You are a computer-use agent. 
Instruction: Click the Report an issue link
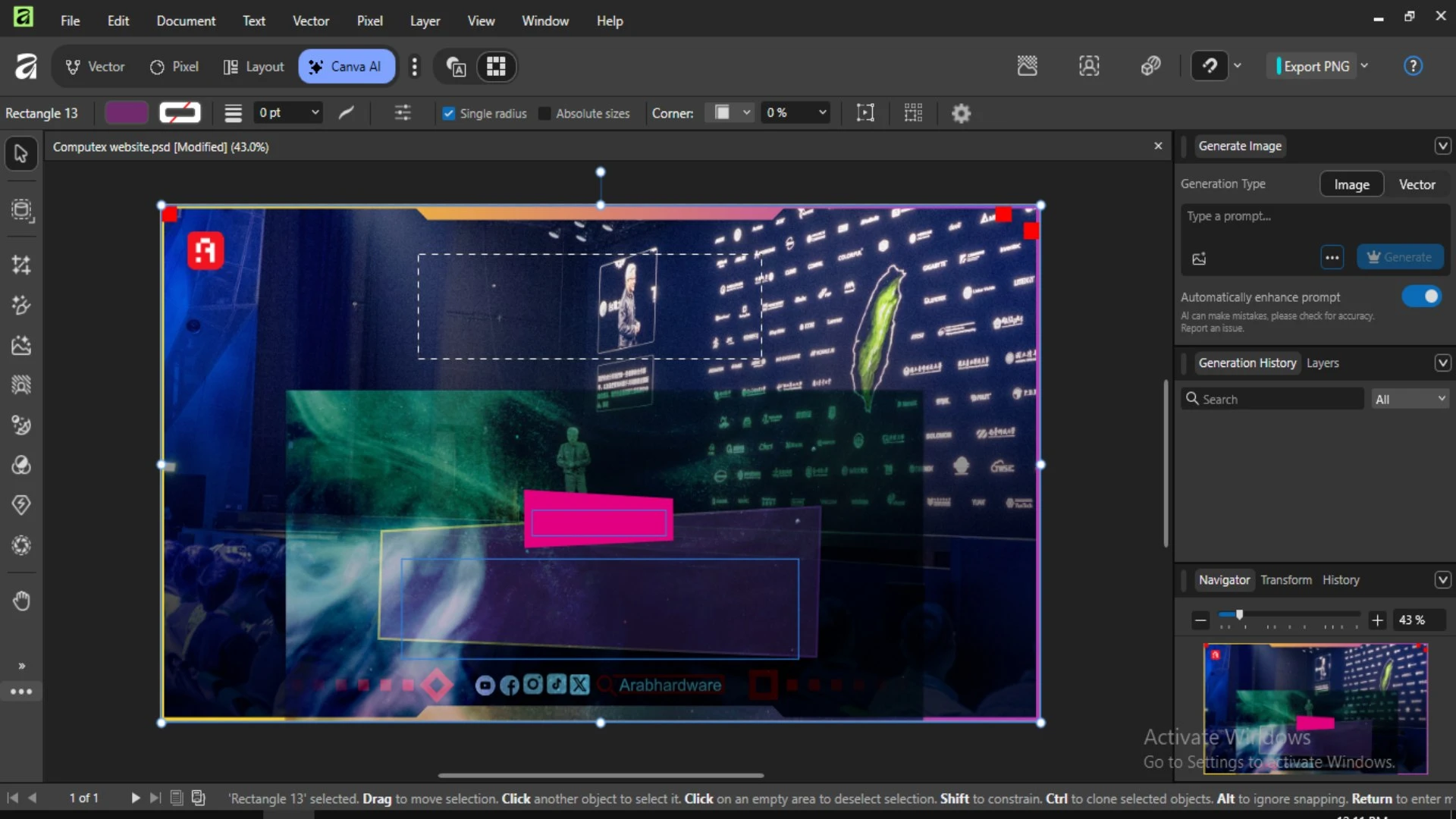pos(1211,328)
